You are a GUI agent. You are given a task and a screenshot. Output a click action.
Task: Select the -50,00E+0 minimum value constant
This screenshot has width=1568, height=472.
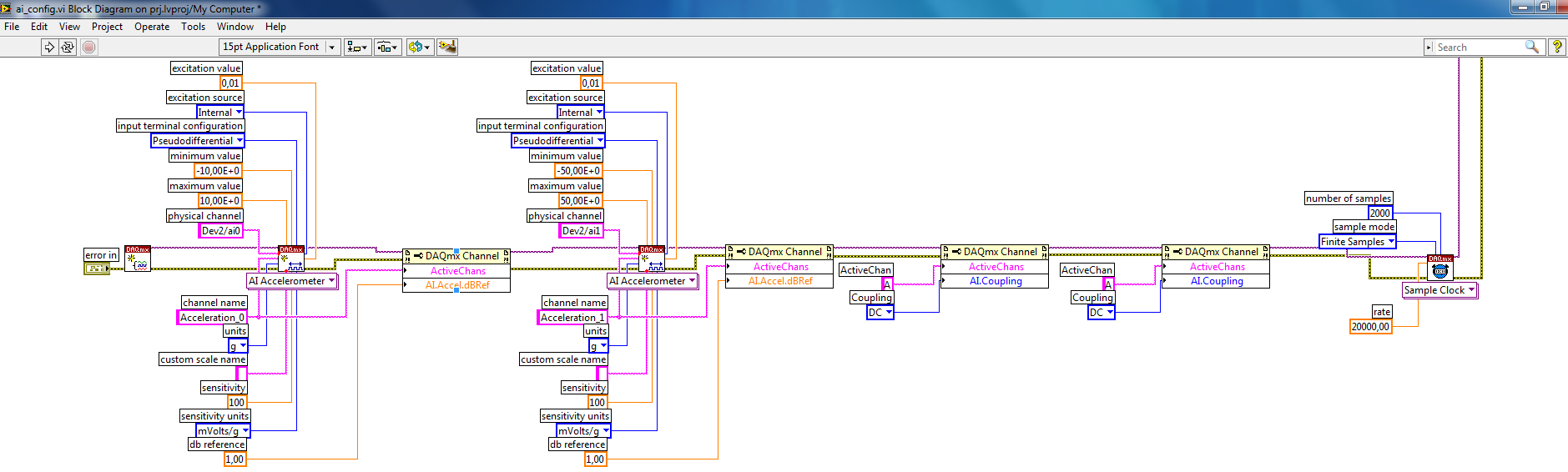[x=579, y=171]
